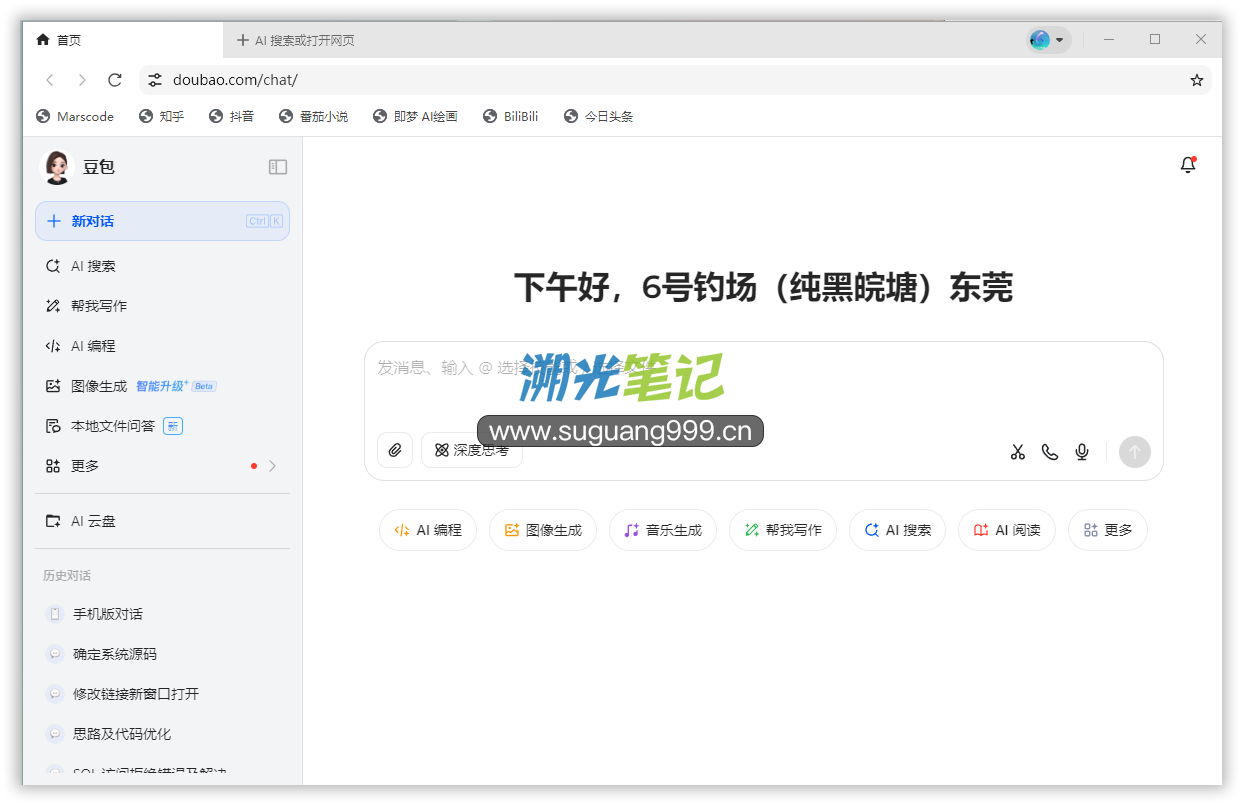Open AI 编程 in the sidebar
1242x805 pixels.
coord(162,346)
